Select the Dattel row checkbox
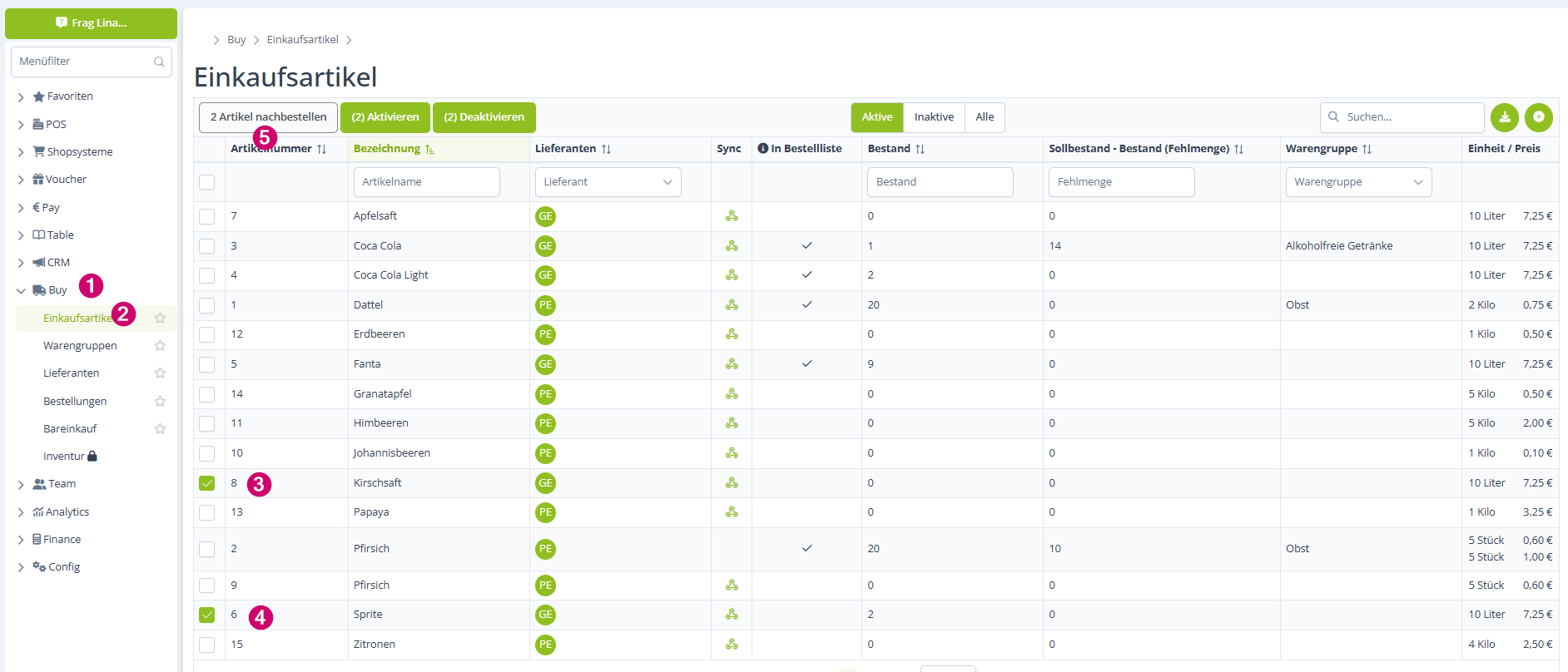The height and width of the screenshot is (672, 1568). (x=207, y=305)
